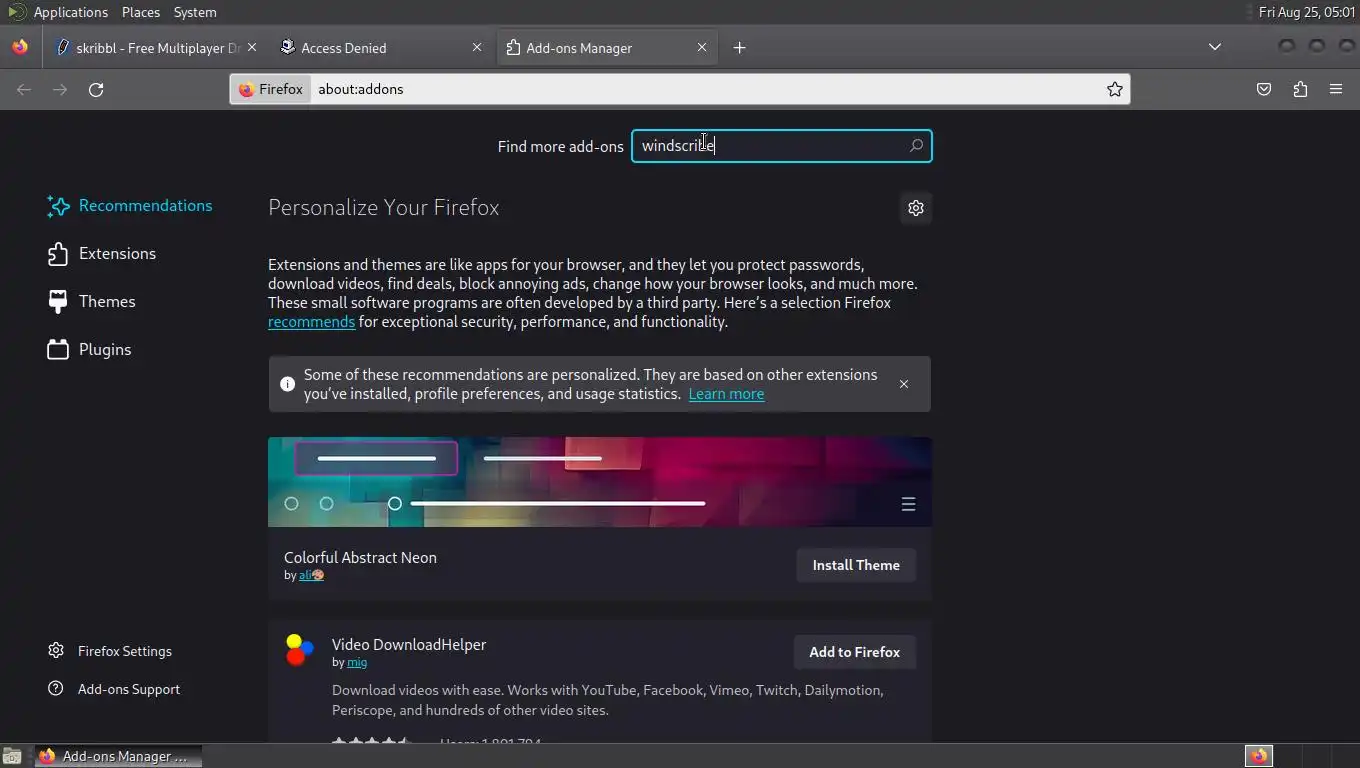The image size is (1360, 768).
Task: Bookmark this page with the star icon
Action: [x=1115, y=89]
